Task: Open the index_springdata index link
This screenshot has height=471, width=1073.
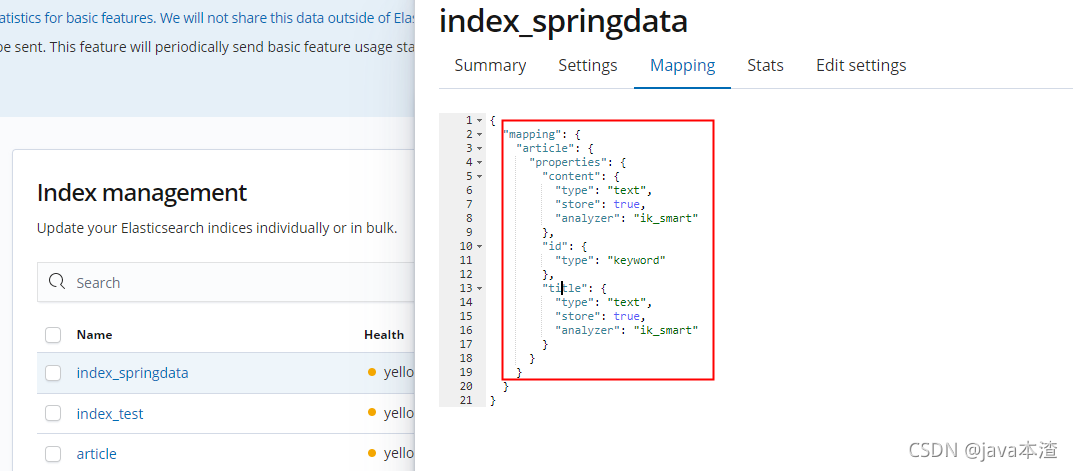Action: tap(132, 373)
